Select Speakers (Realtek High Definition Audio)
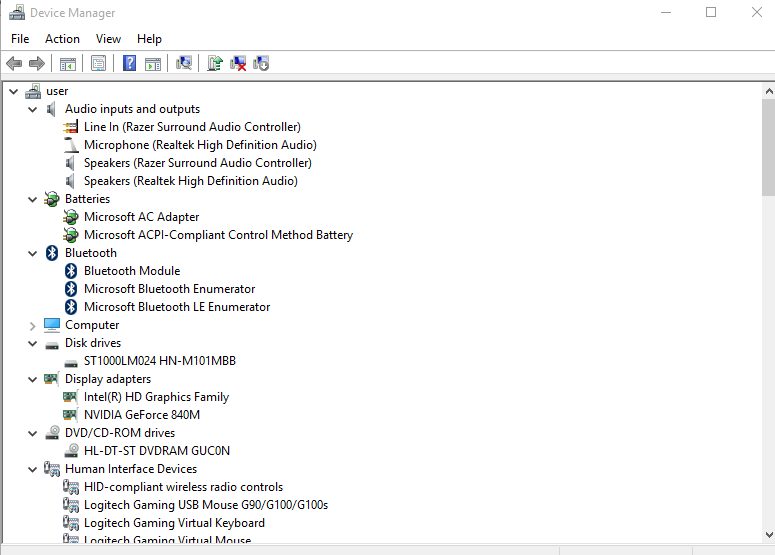775x555 pixels. point(191,181)
